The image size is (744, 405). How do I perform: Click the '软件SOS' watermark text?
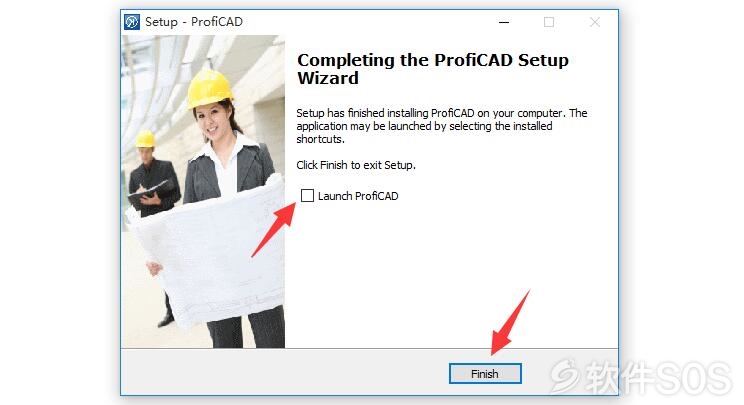pyautogui.click(x=659, y=377)
